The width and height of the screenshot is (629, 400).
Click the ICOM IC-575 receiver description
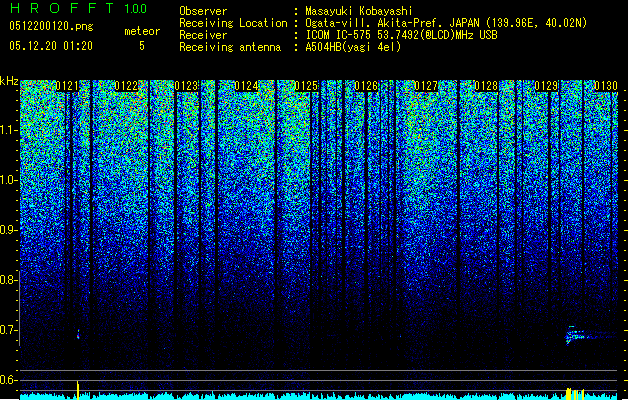click(x=401, y=35)
